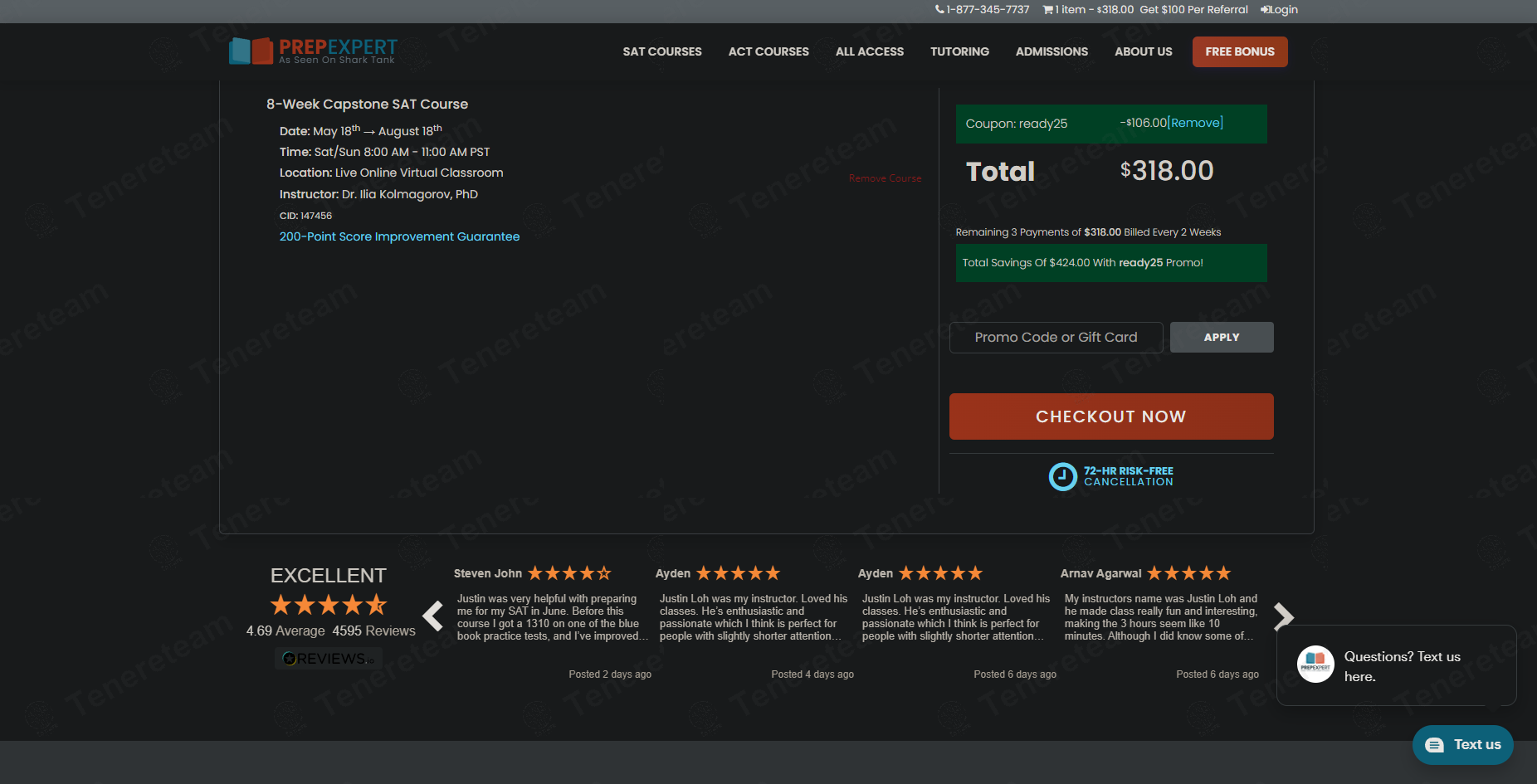The width and height of the screenshot is (1537, 784).
Task: Click Apply for the promo code
Action: 1221,338
